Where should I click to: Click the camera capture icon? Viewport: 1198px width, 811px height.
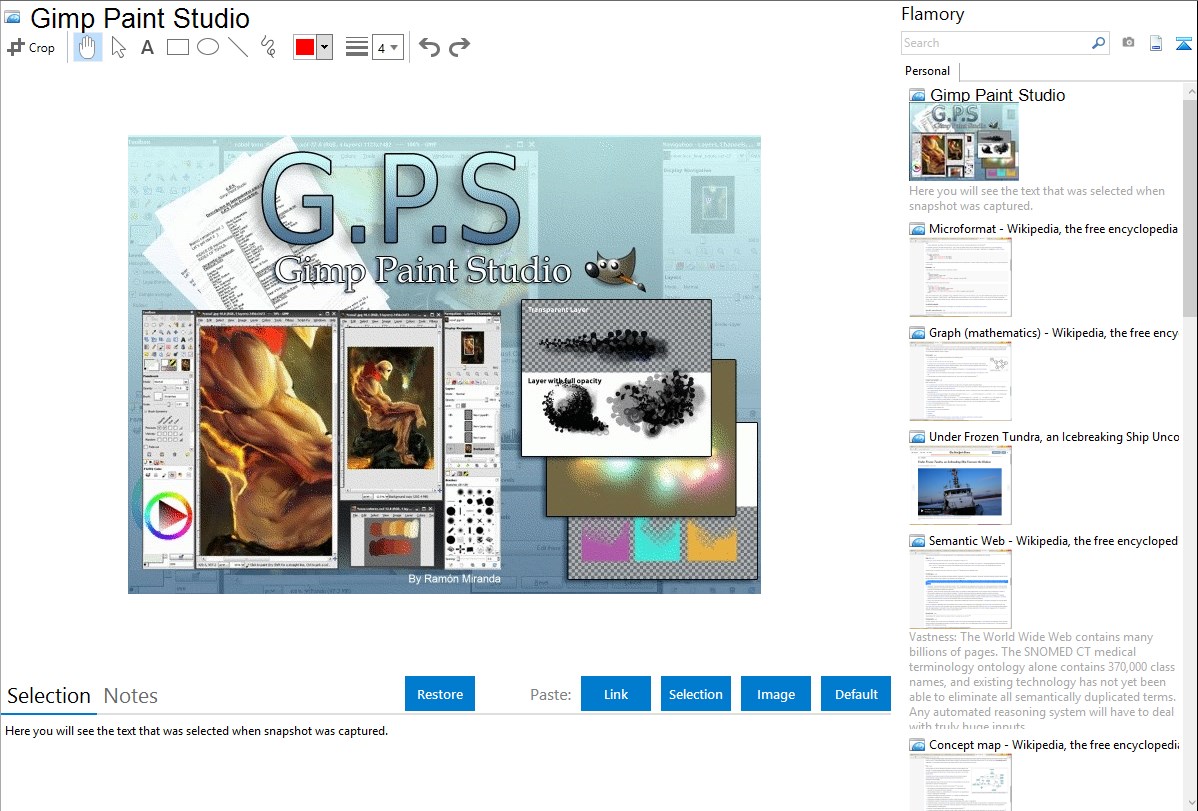[x=1128, y=43]
